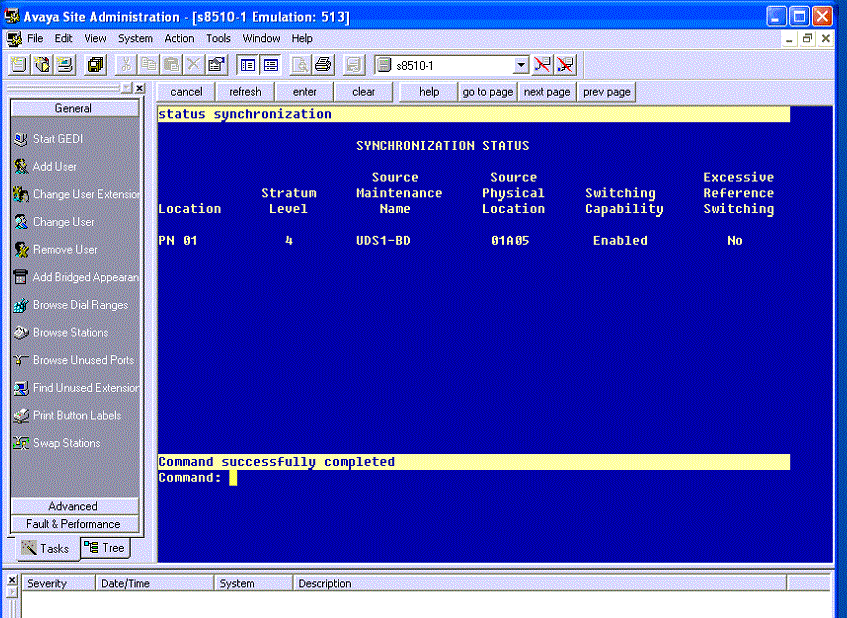Toggle the first view-mode toolbar button

click(248, 65)
